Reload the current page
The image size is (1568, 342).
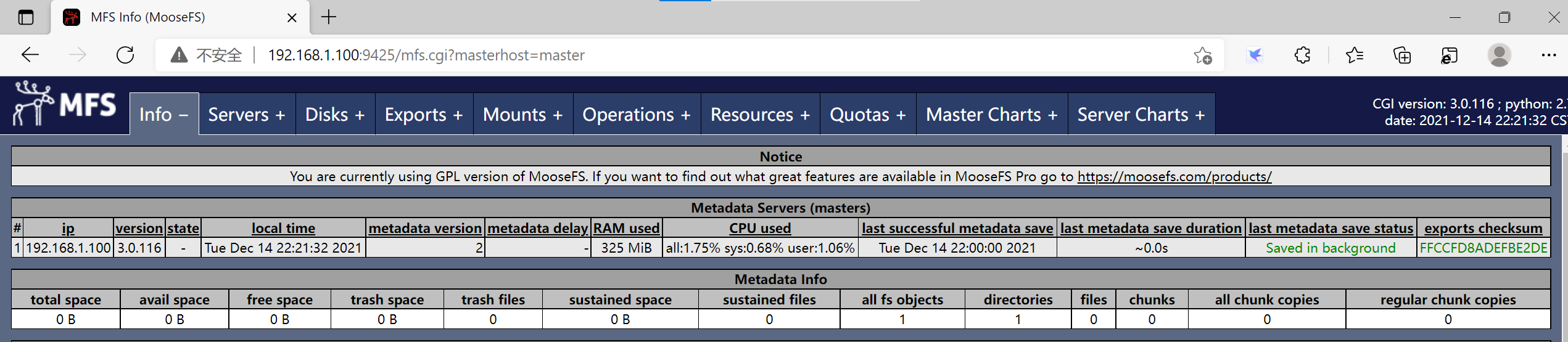(125, 55)
